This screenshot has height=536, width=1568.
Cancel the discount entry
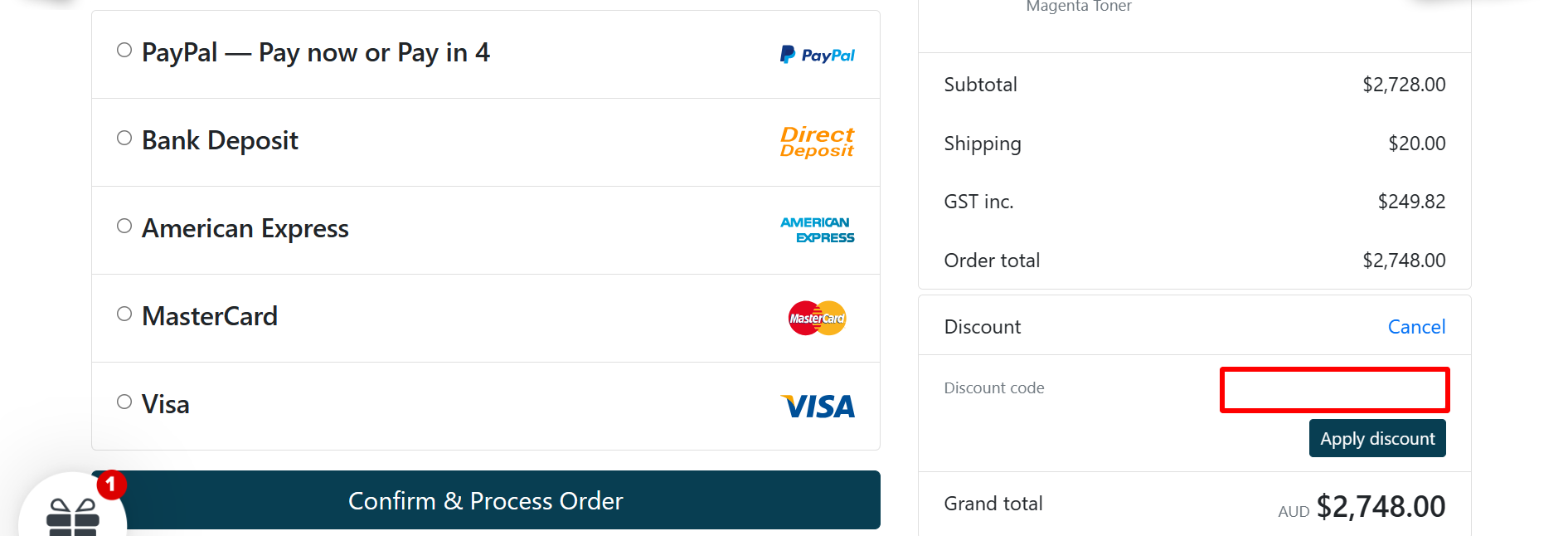tap(1415, 326)
